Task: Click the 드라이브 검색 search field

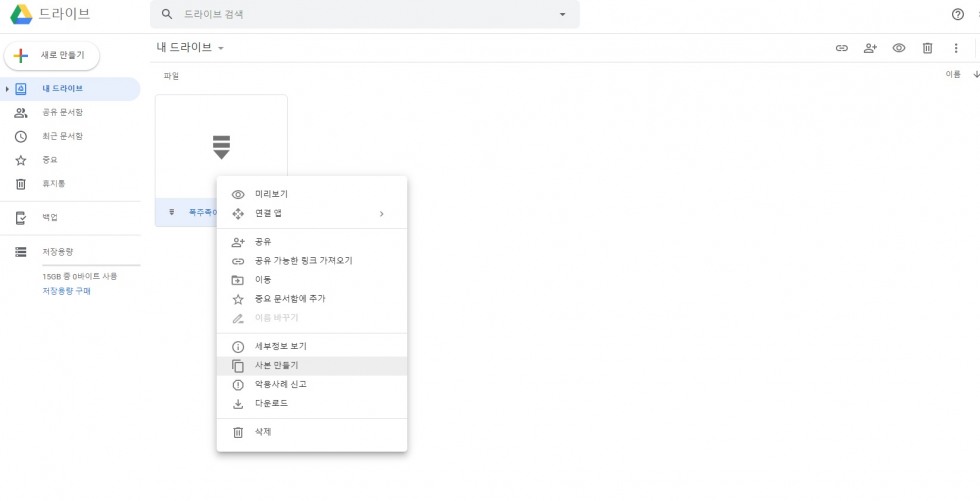Action: tap(364, 14)
